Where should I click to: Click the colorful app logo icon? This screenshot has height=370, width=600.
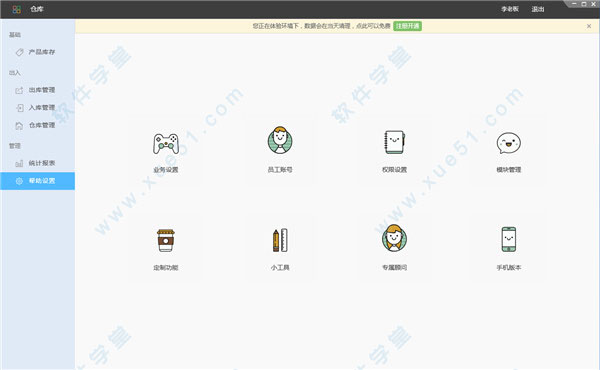tap(16, 9)
